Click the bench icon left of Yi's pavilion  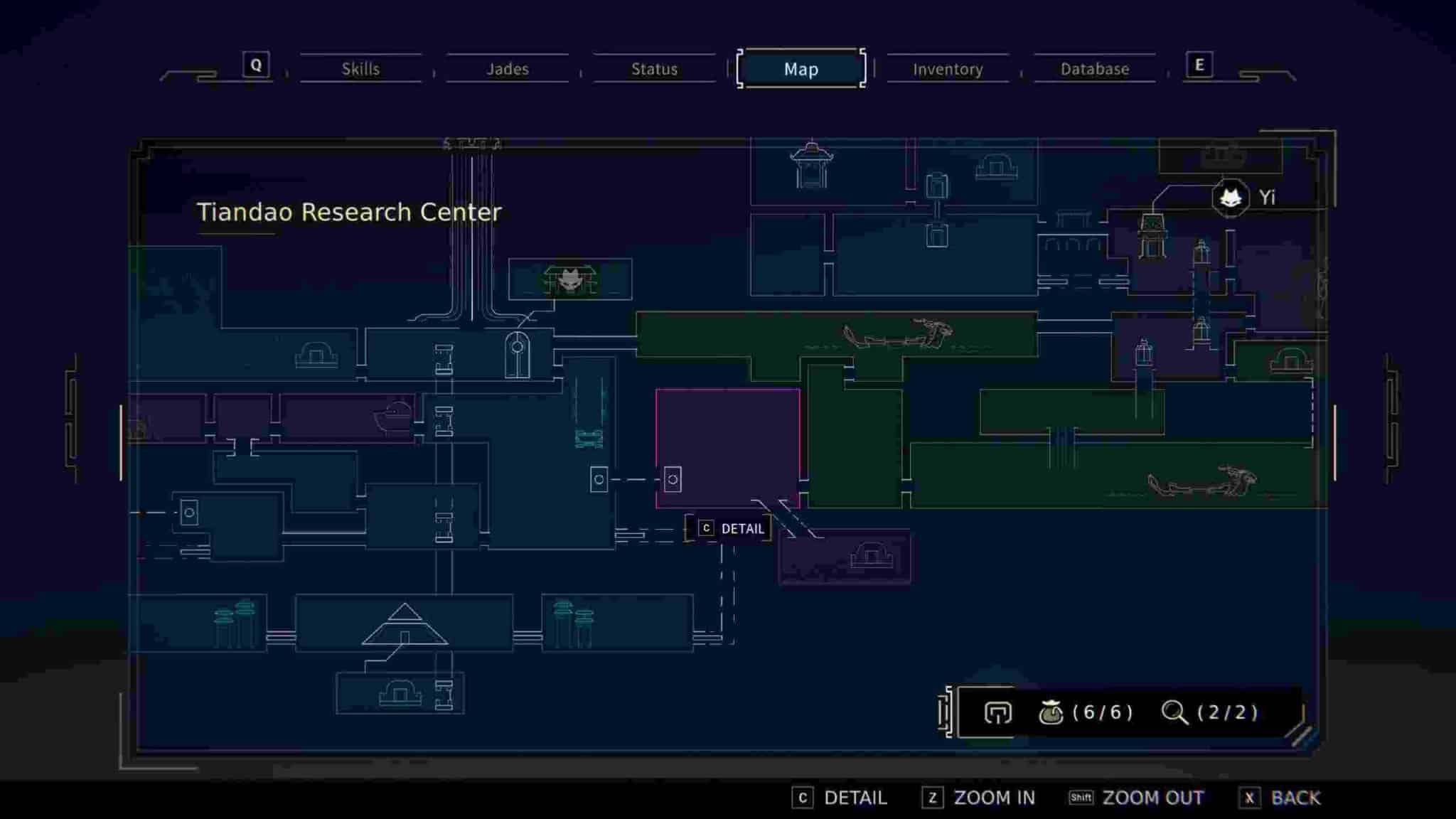pos(1073,218)
